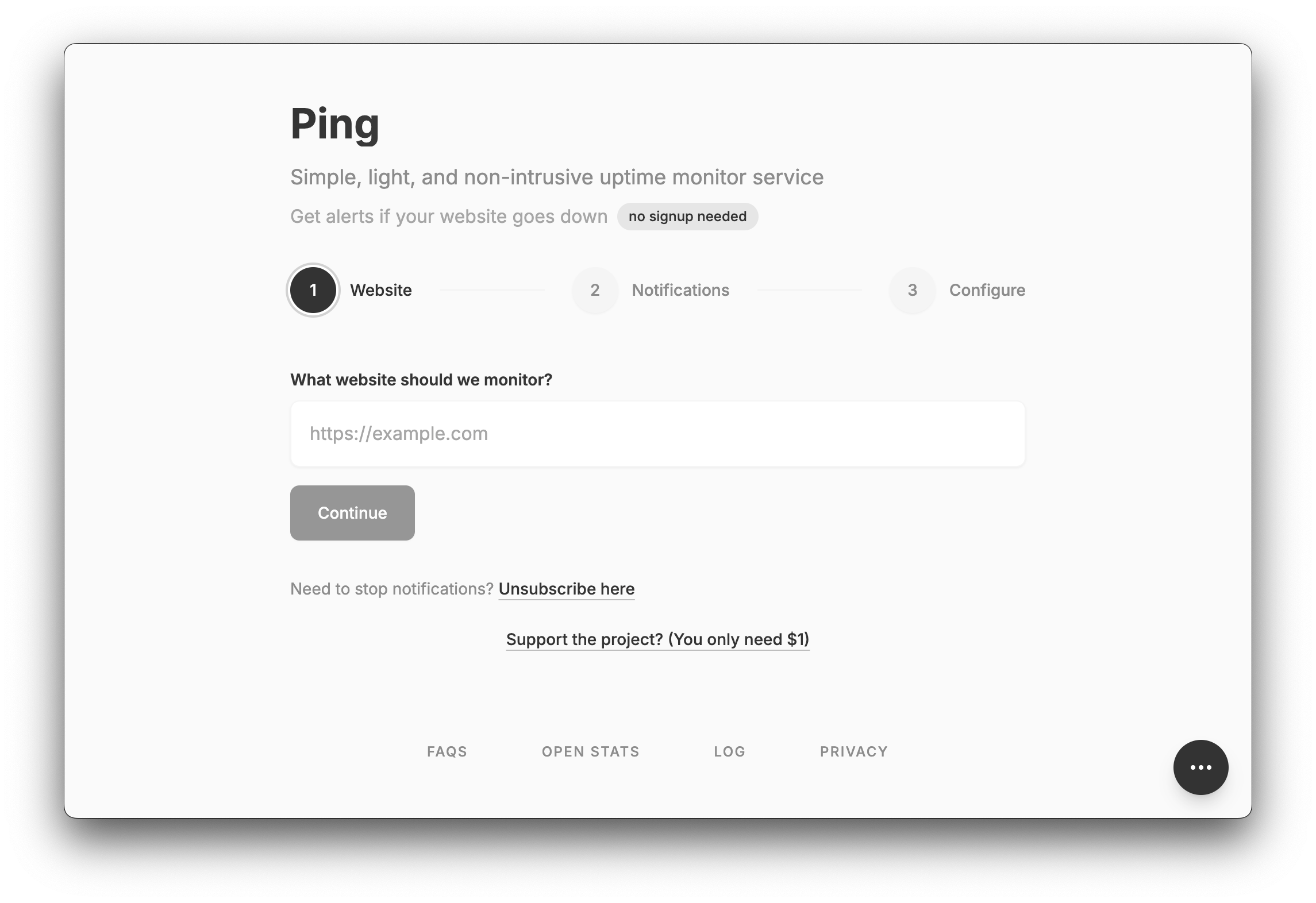
Task: Click the Website step label
Action: coord(381,290)
